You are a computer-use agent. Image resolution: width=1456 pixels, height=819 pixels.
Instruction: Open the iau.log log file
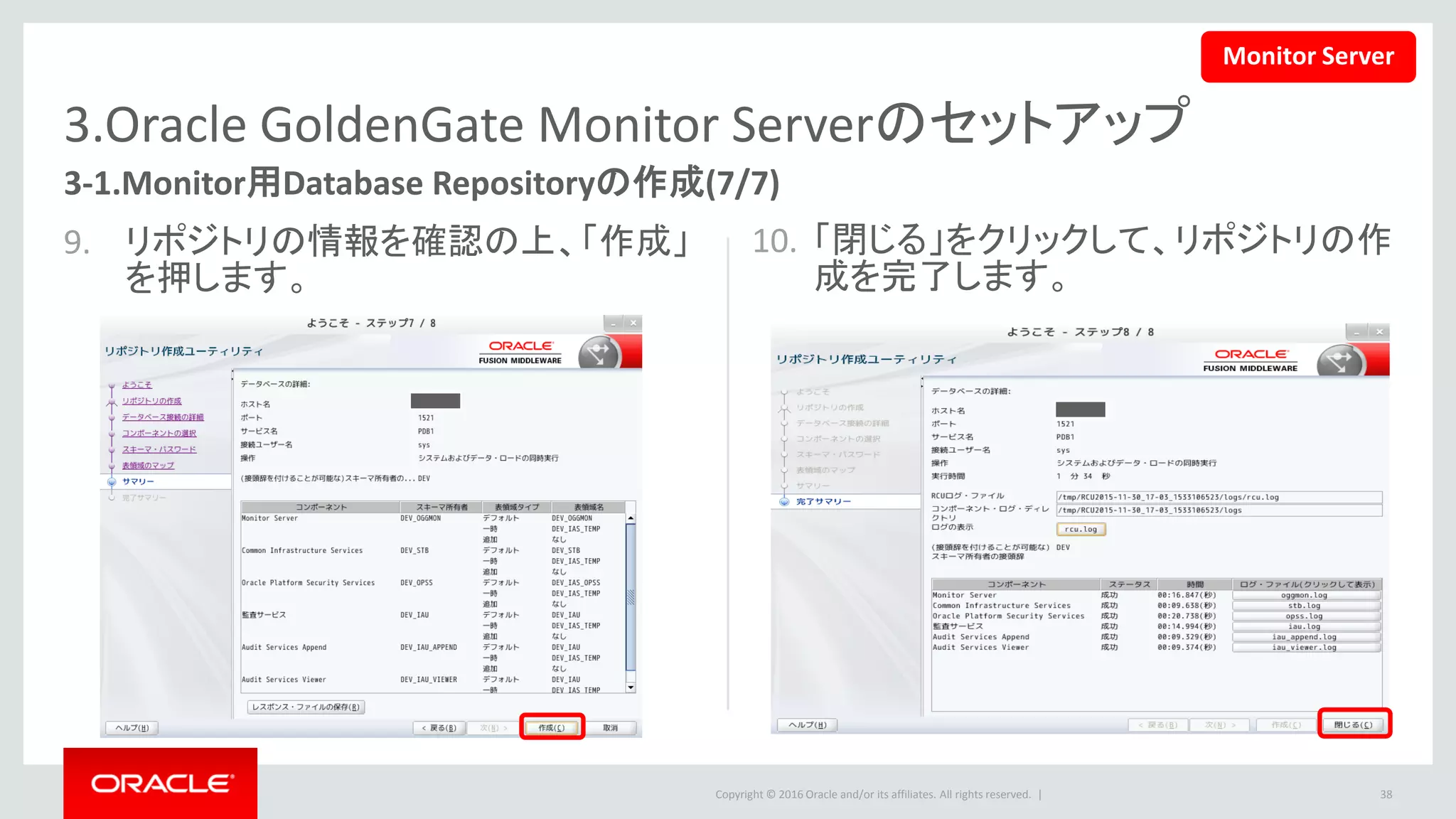click(1306, 626)
